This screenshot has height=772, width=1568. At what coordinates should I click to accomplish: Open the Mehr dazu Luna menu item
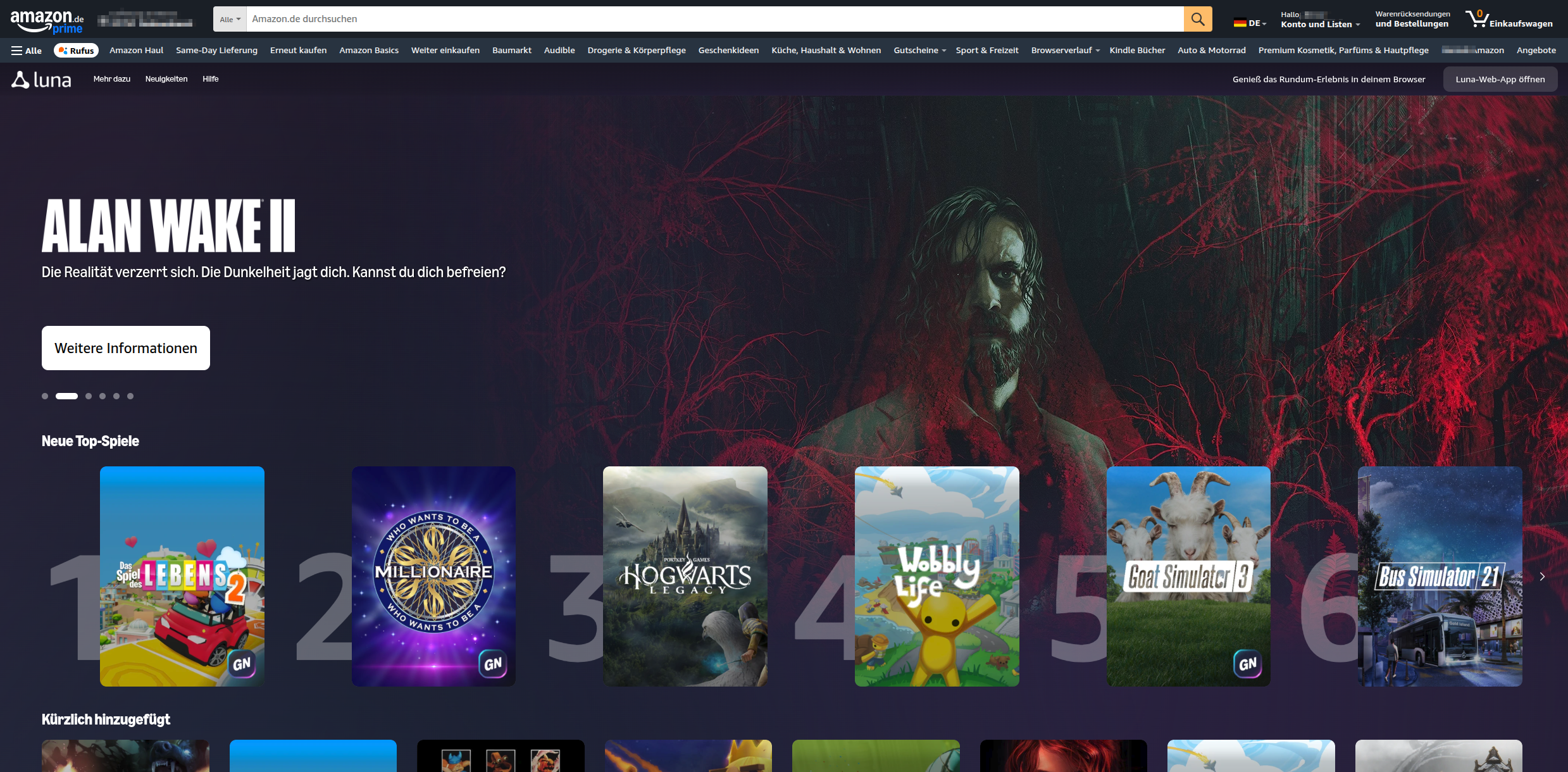coord(112,79)
